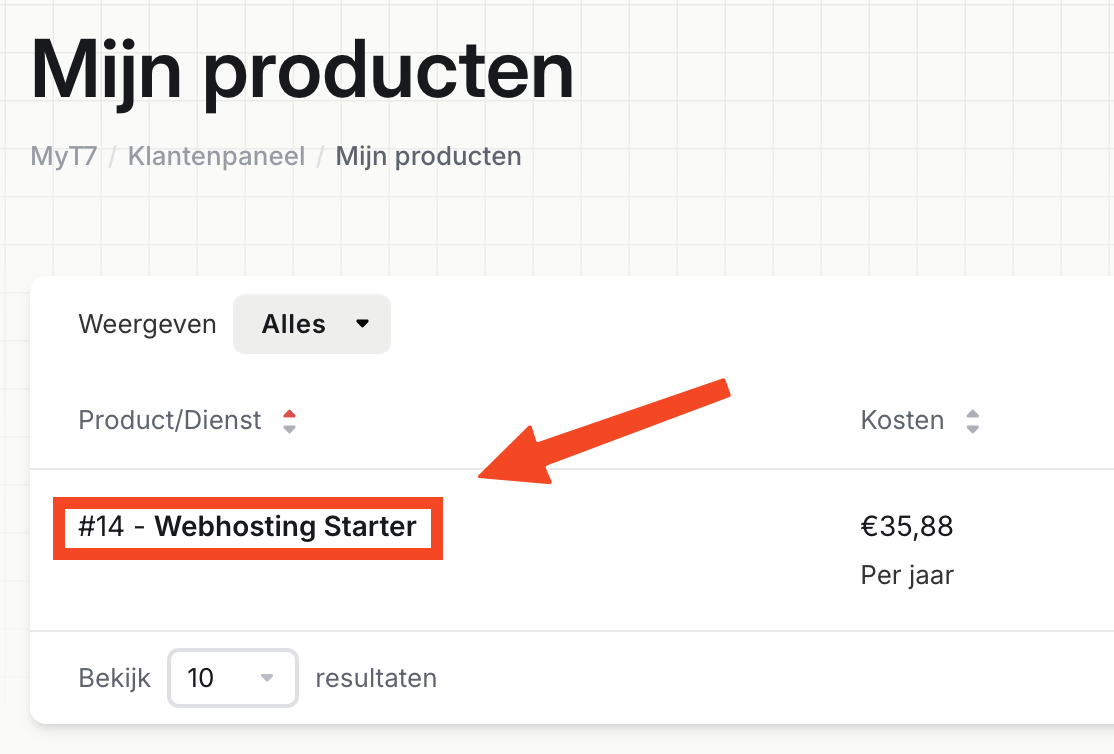Click the small arrow in the results-count box
Screen dimensions: 1114x754
pyautogui.click(x=267, y=678)
